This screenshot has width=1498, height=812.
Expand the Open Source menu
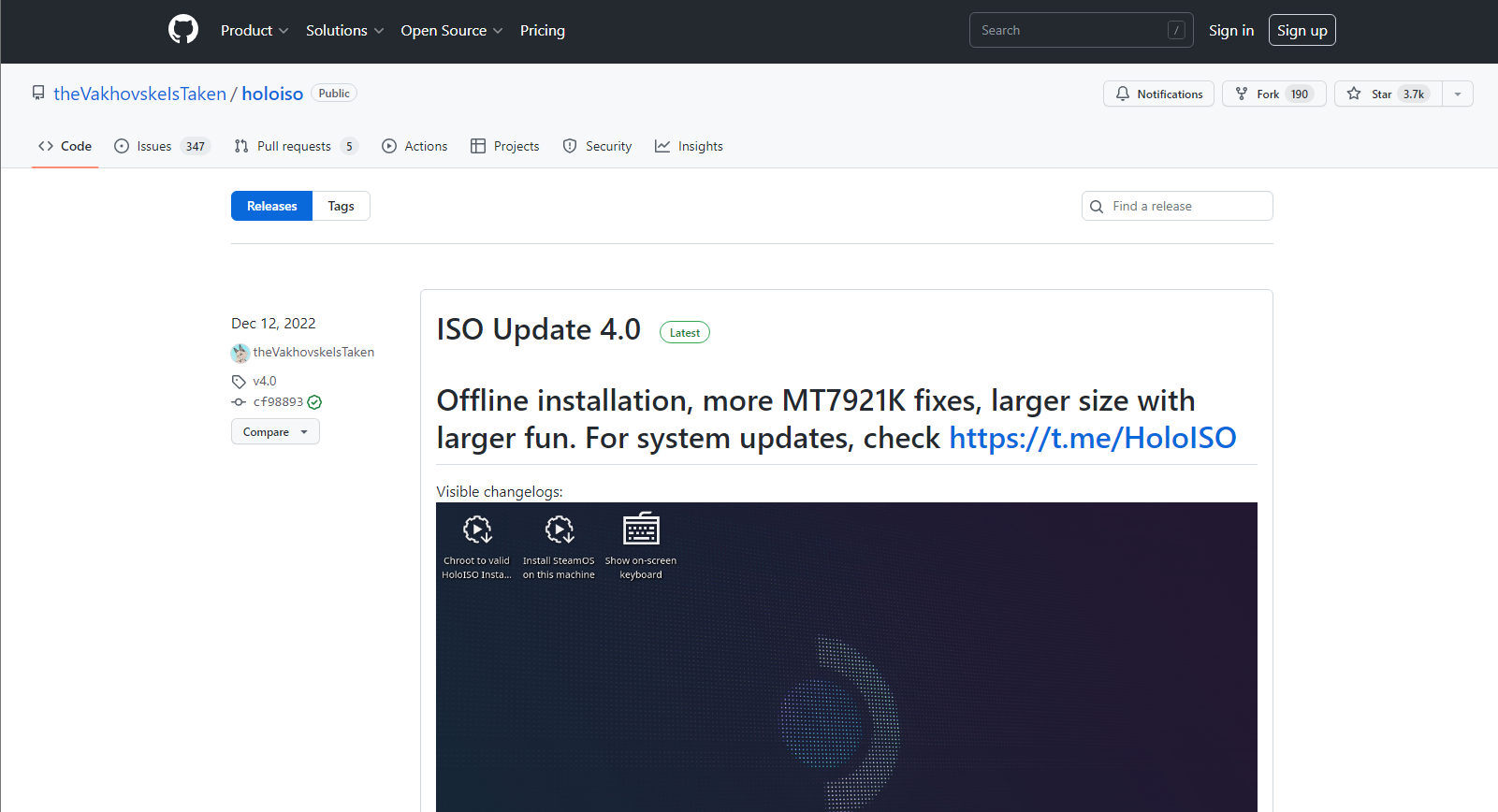click(x=452, y=30)
